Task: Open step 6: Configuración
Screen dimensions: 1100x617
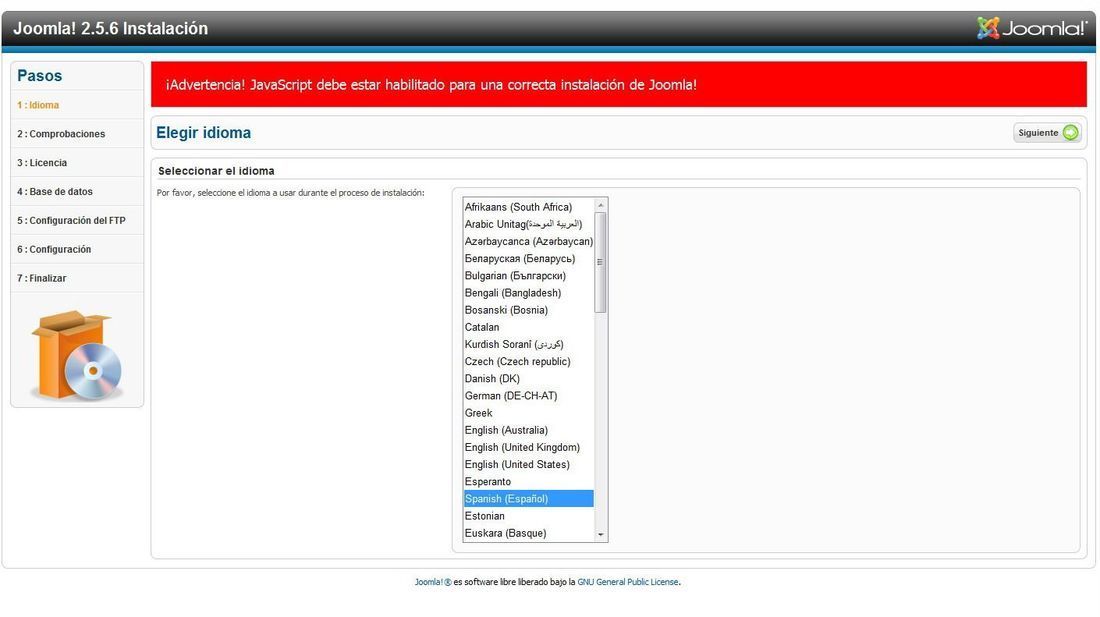Action: pos(54,250)
